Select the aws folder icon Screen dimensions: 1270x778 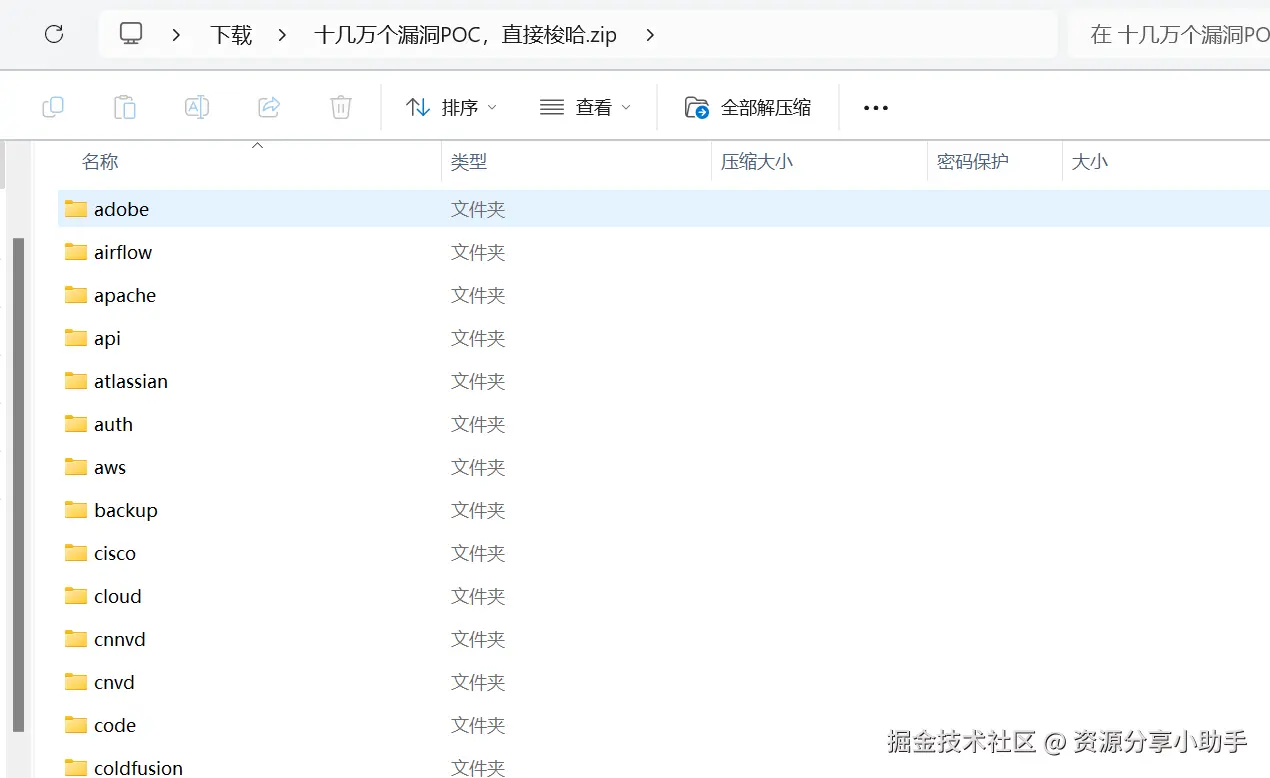(x=76, y=467)
